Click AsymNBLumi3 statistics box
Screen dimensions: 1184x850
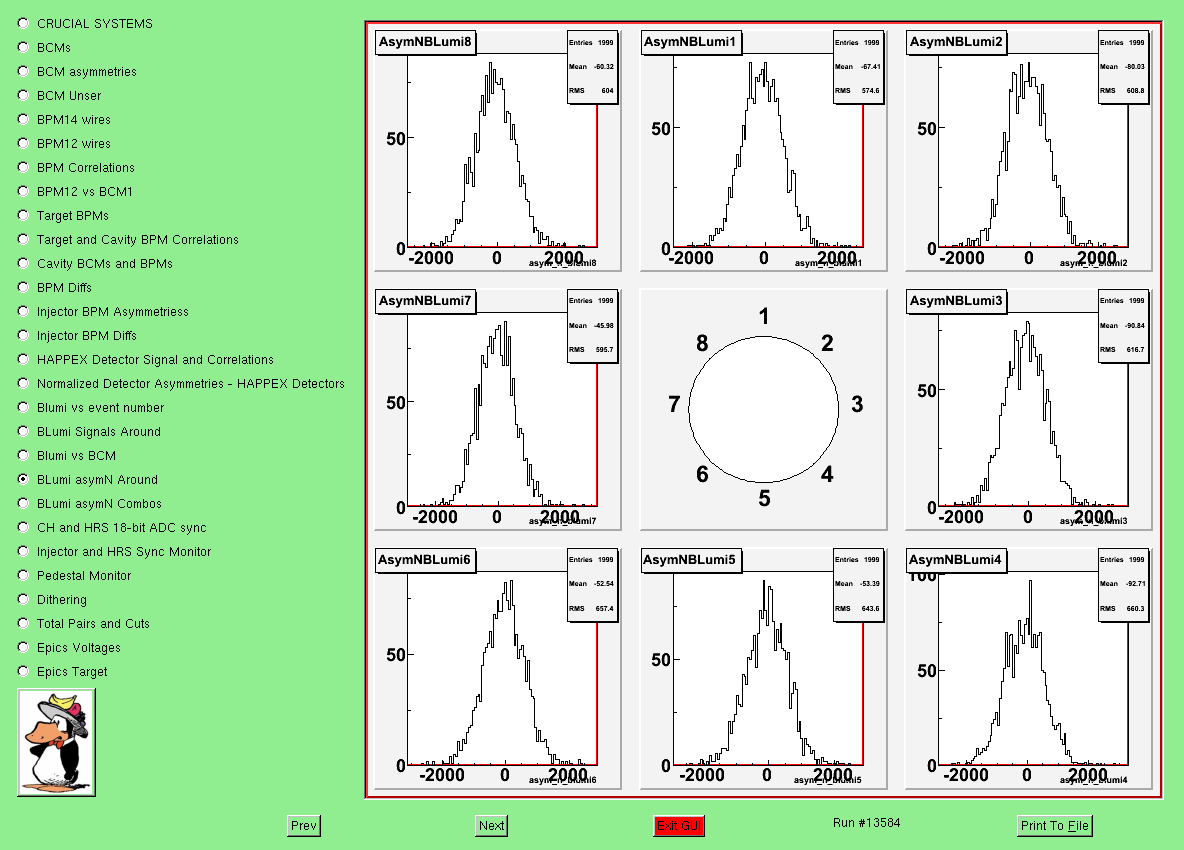pyautogui.click(x=1123, y=326)
